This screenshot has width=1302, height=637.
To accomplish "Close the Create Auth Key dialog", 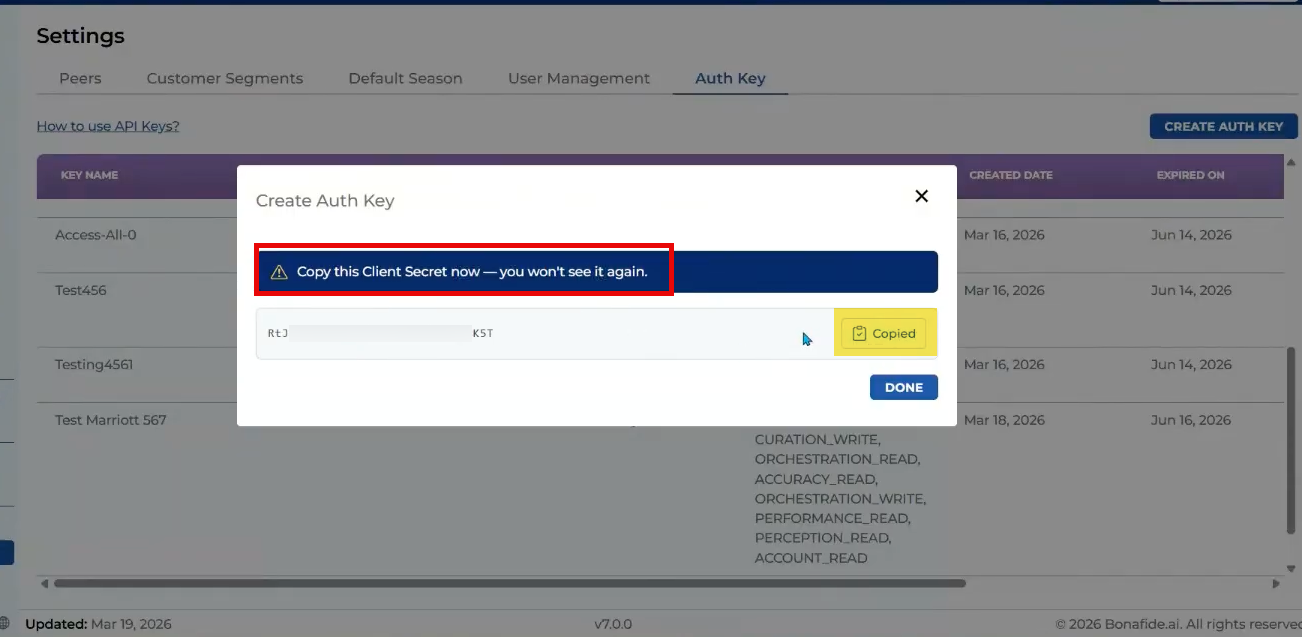I will tap(921, 196).
